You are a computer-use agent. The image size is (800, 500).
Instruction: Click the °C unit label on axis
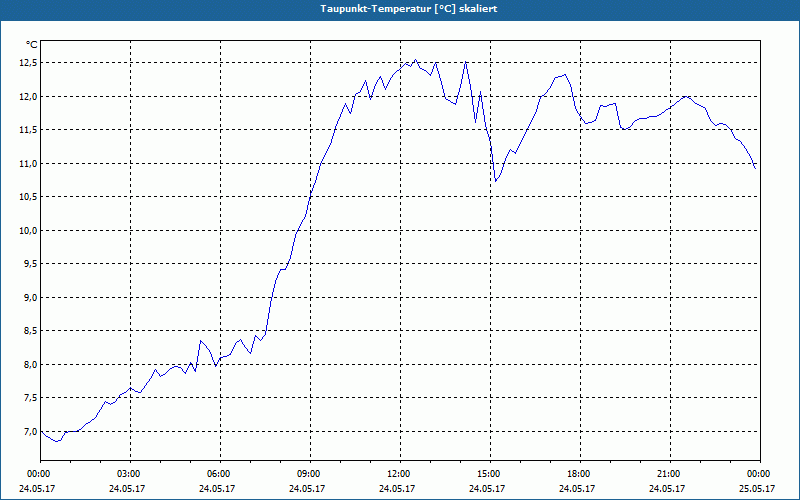point(32,45)
